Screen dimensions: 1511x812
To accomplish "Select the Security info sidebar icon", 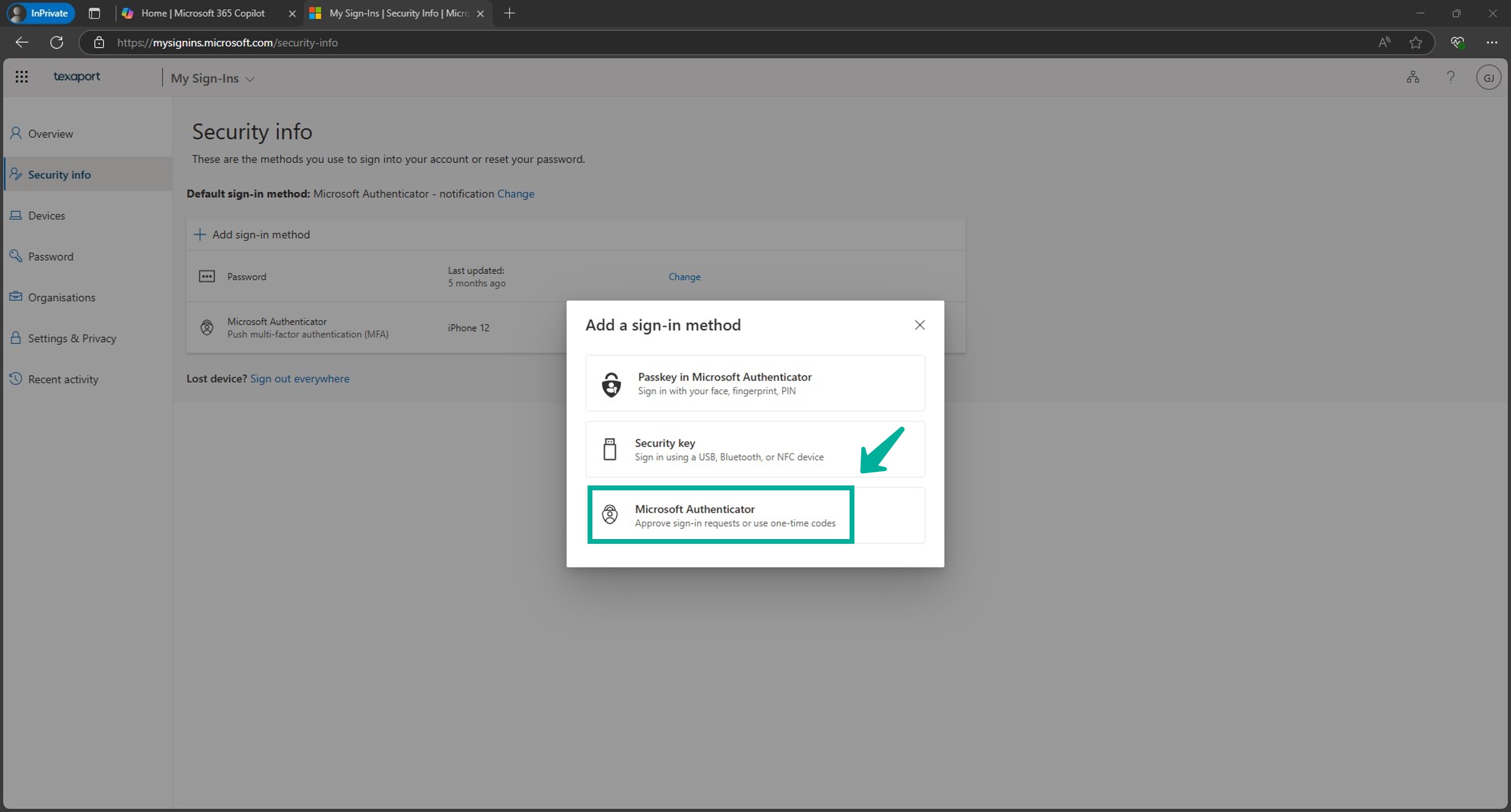I will click(16, 174).
